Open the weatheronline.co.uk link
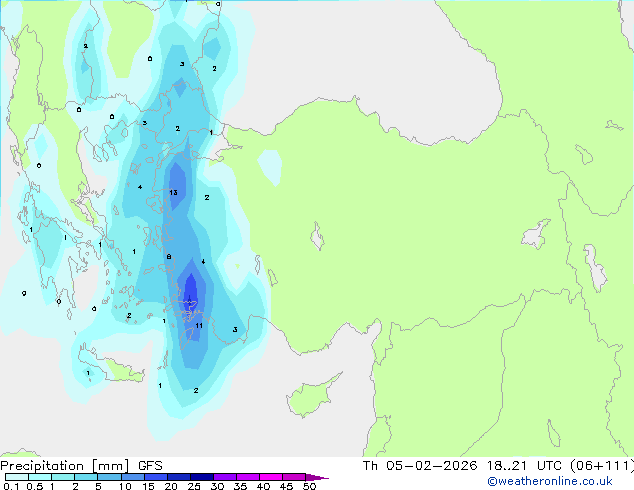This screenshot has height=490, width=634. click(x=550, y=481)
